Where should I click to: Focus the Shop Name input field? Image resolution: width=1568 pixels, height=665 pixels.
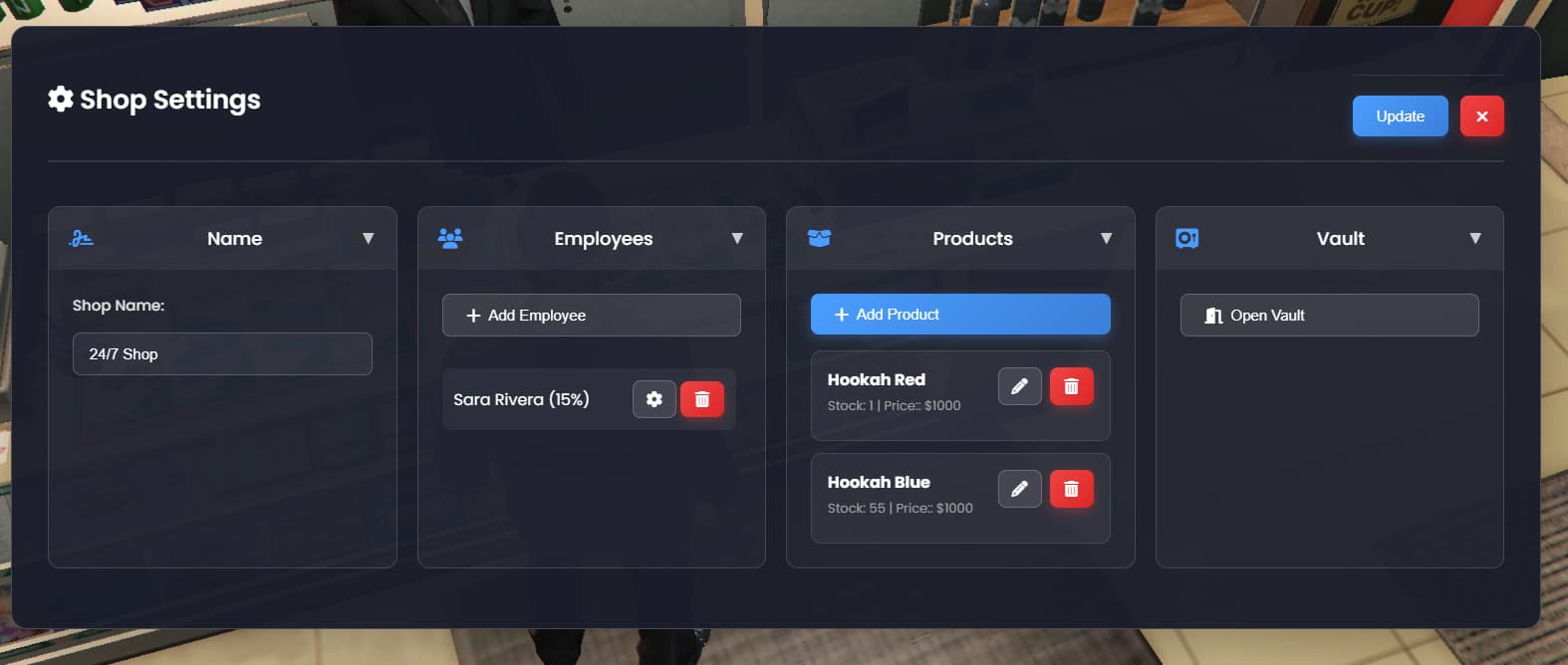click(x=222, y=353)
